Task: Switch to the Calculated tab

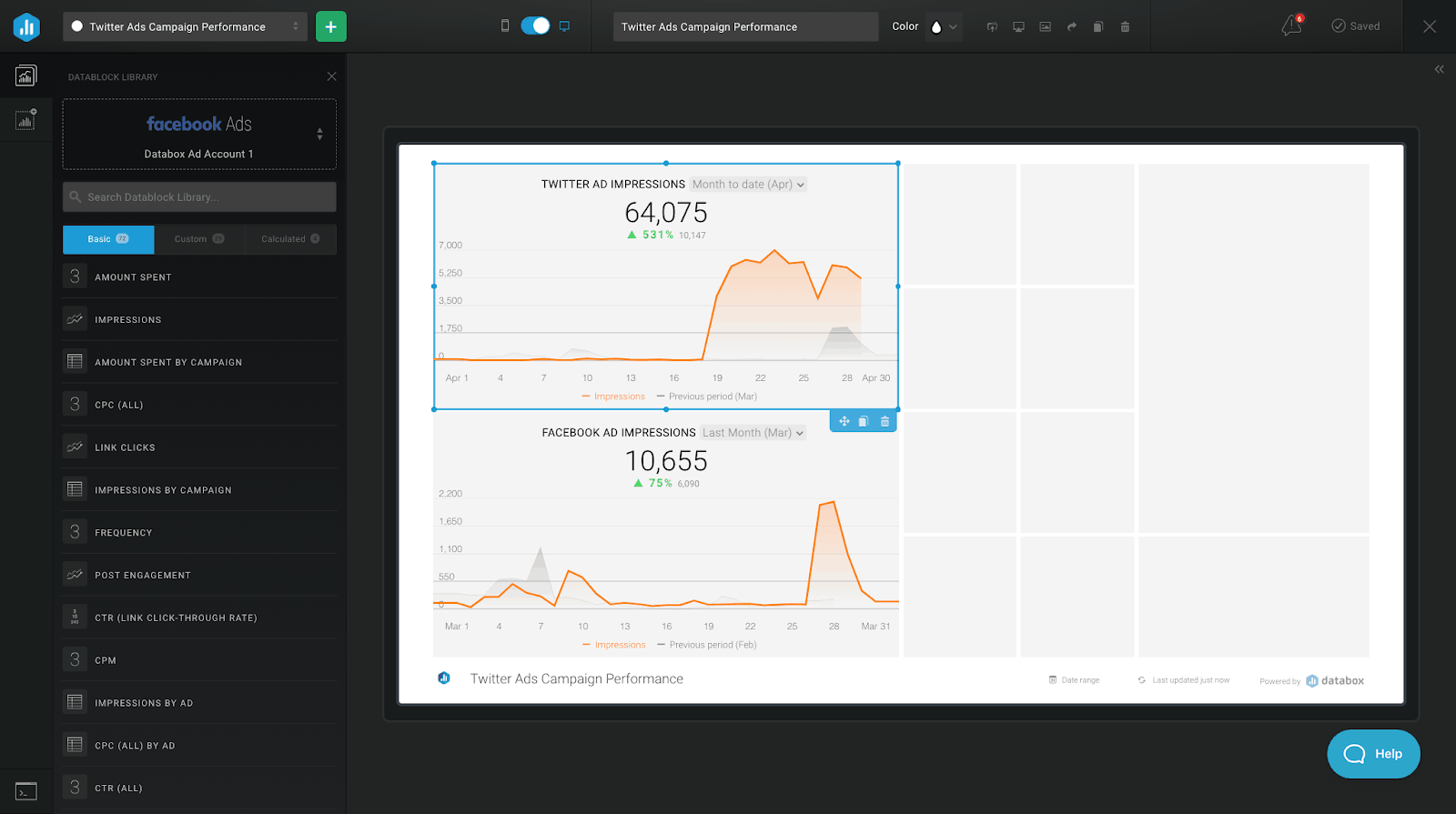Action: click(290, 239)
